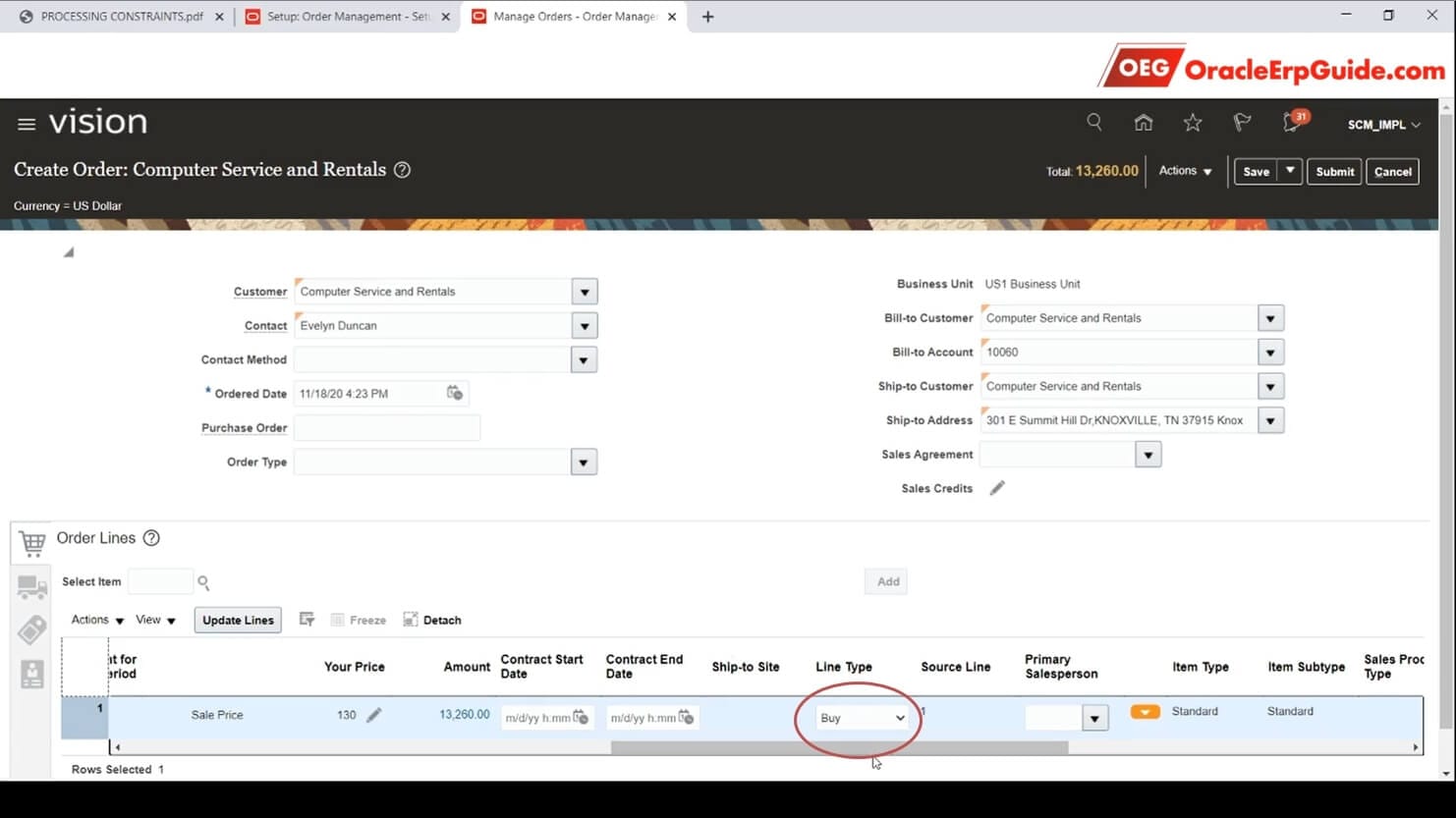The width and height of the screenshot is (1456, 818).
Task: Open notifications bell with 31 badge
Action: (x=1293, y=123)
